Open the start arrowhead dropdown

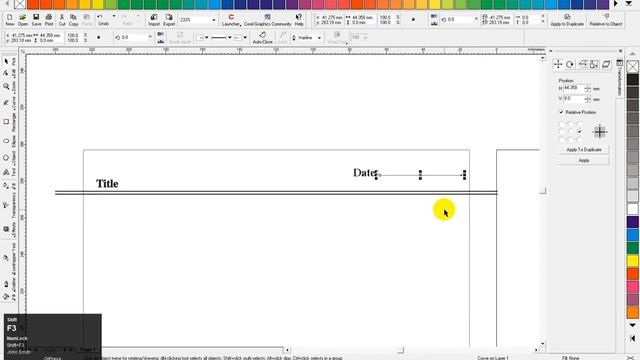(x=207, y=38)
